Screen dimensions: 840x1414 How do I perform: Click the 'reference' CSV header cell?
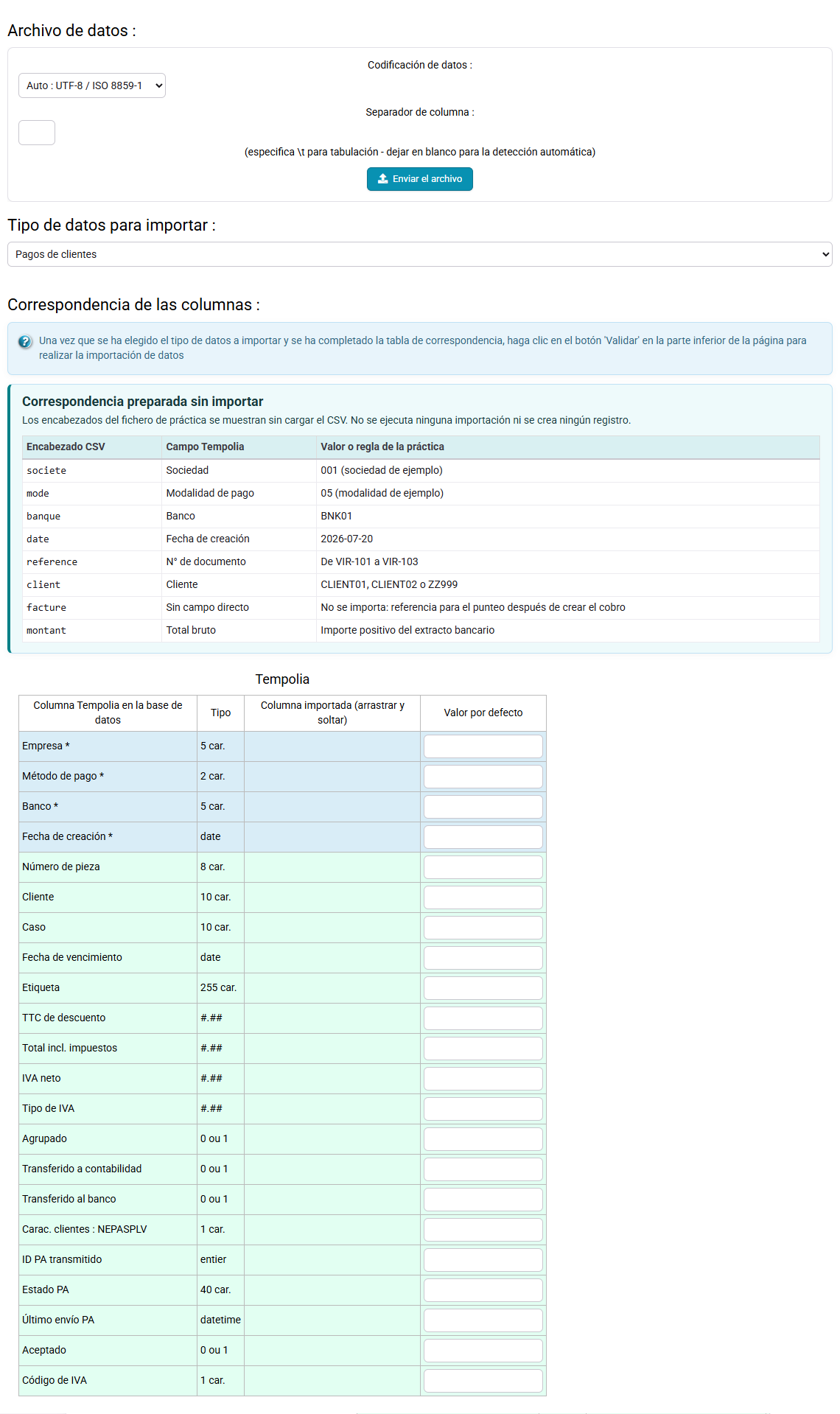tap(92, 561)
